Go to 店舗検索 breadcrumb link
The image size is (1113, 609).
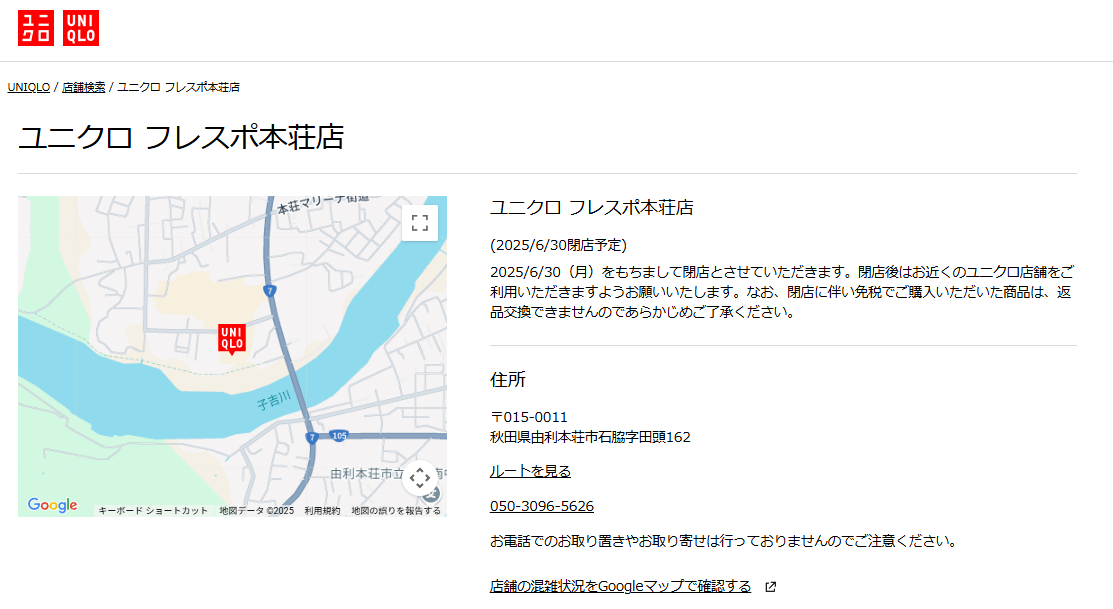click(84, 87)
